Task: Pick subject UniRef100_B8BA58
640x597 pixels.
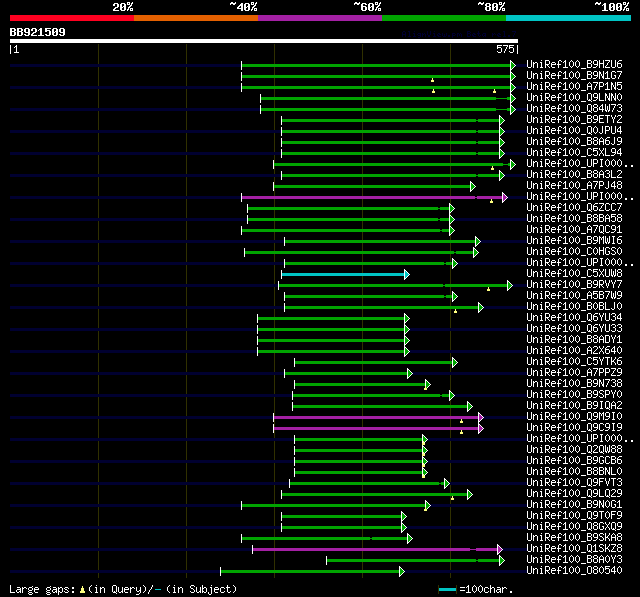Action: [x=574, y=219]
